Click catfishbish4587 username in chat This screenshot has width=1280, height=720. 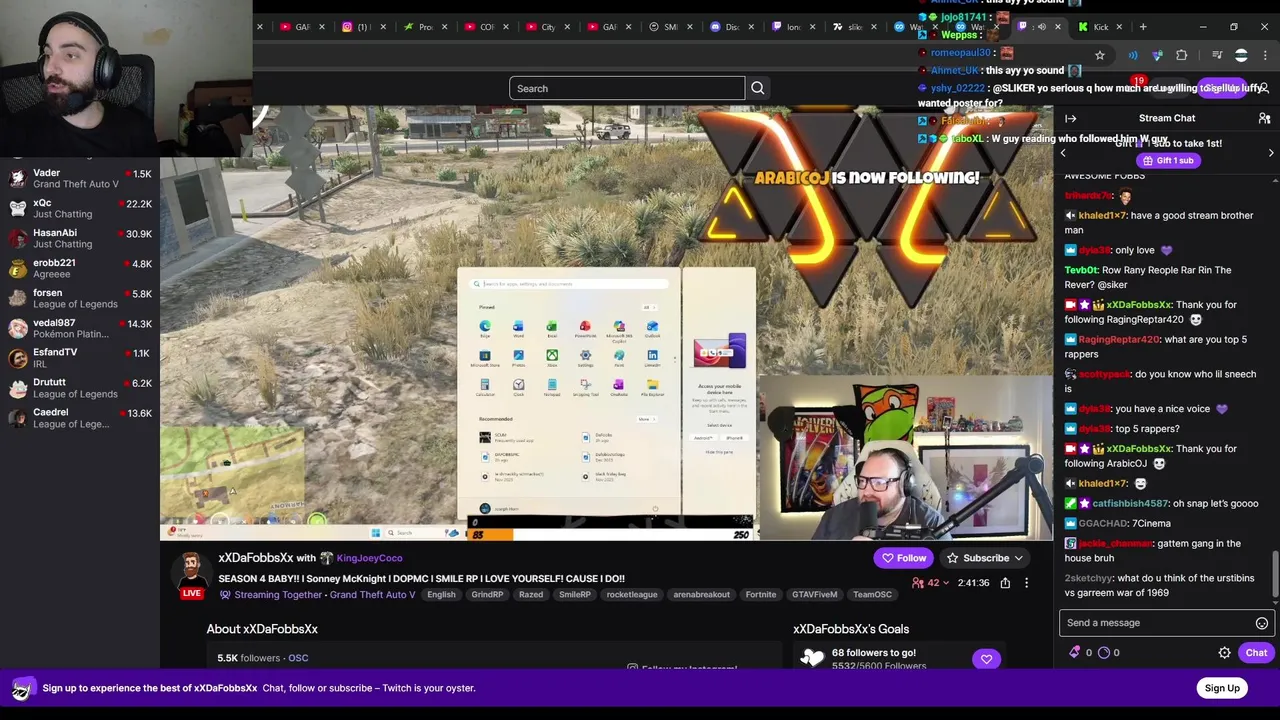[1130, 504]
